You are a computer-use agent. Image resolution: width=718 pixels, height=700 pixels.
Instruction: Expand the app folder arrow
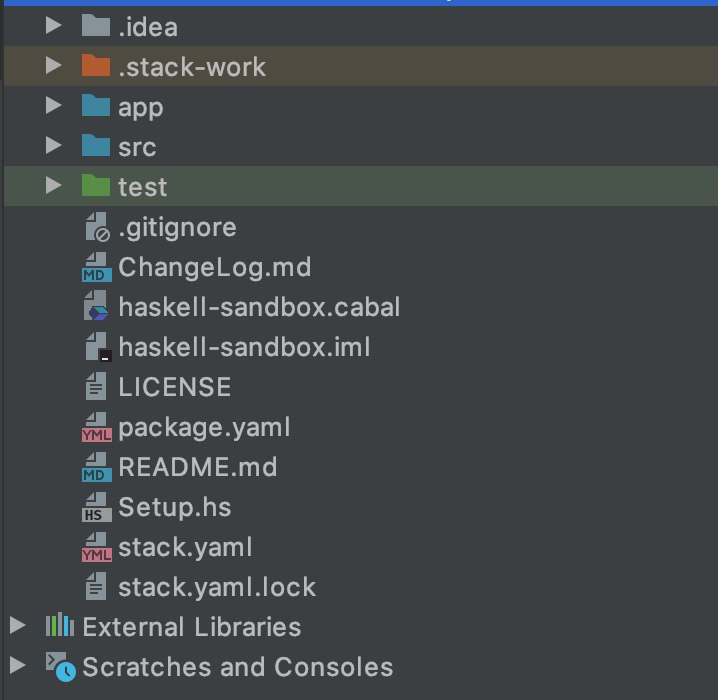55,107
